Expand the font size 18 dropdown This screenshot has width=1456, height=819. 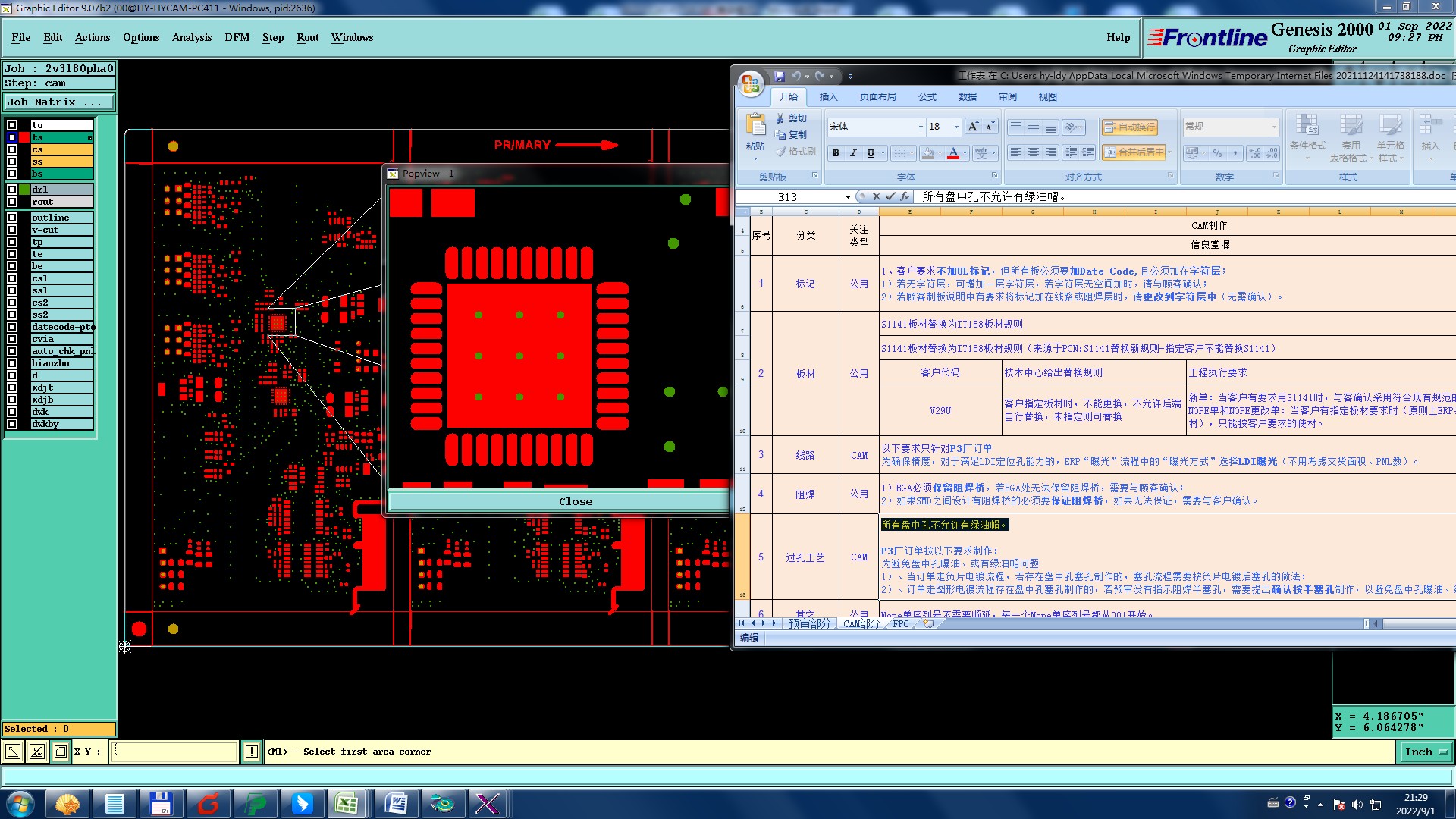(x=956, y=127)
